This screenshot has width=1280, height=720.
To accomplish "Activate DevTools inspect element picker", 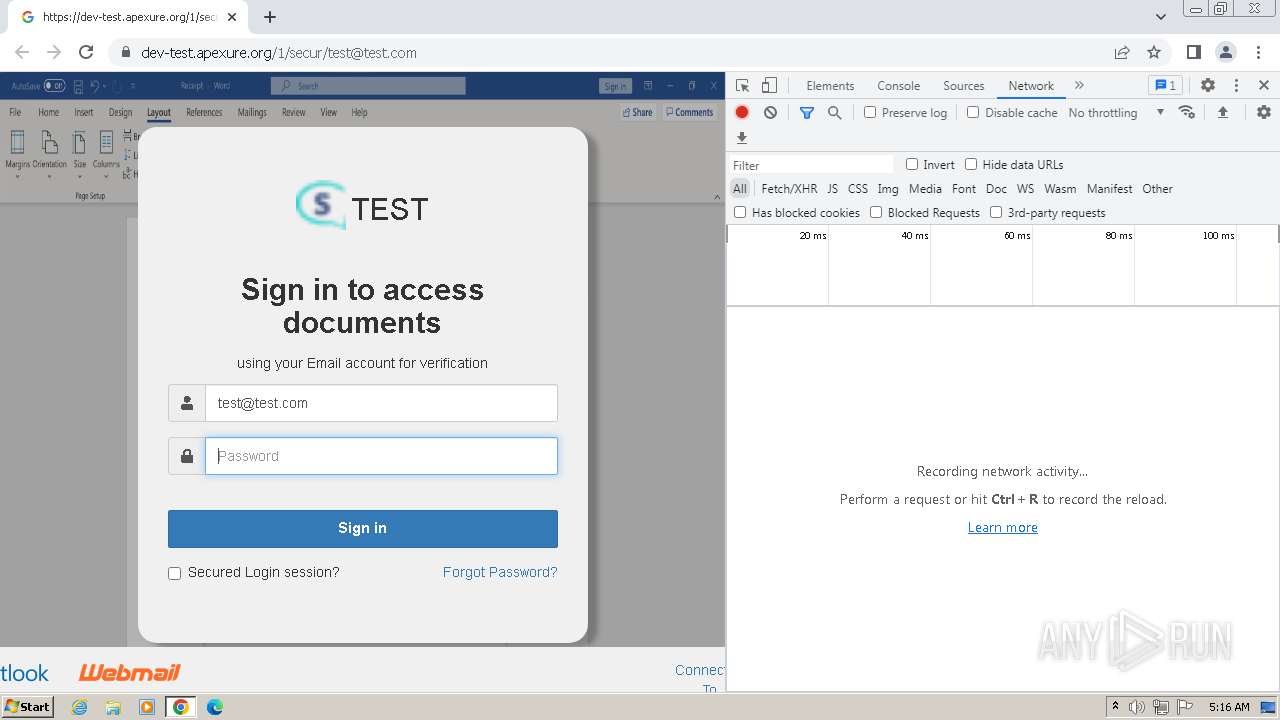I will point(742,85).
